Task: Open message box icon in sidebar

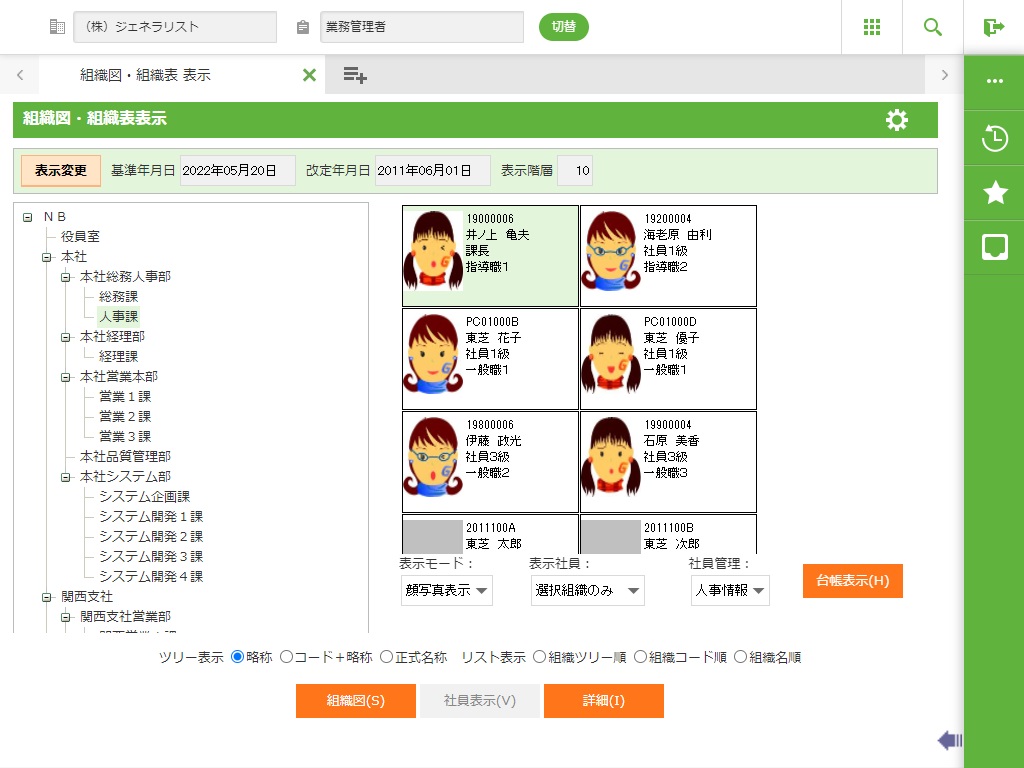Action: (x=995, y=248)
